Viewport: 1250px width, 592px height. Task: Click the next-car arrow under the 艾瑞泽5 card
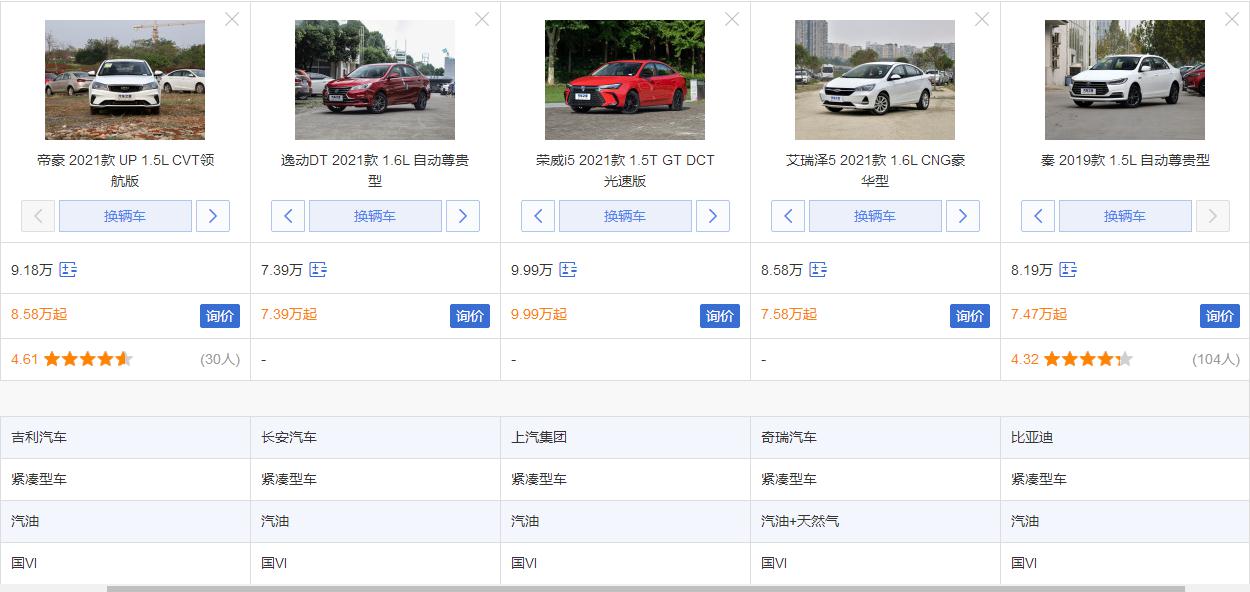coord(963,215)
